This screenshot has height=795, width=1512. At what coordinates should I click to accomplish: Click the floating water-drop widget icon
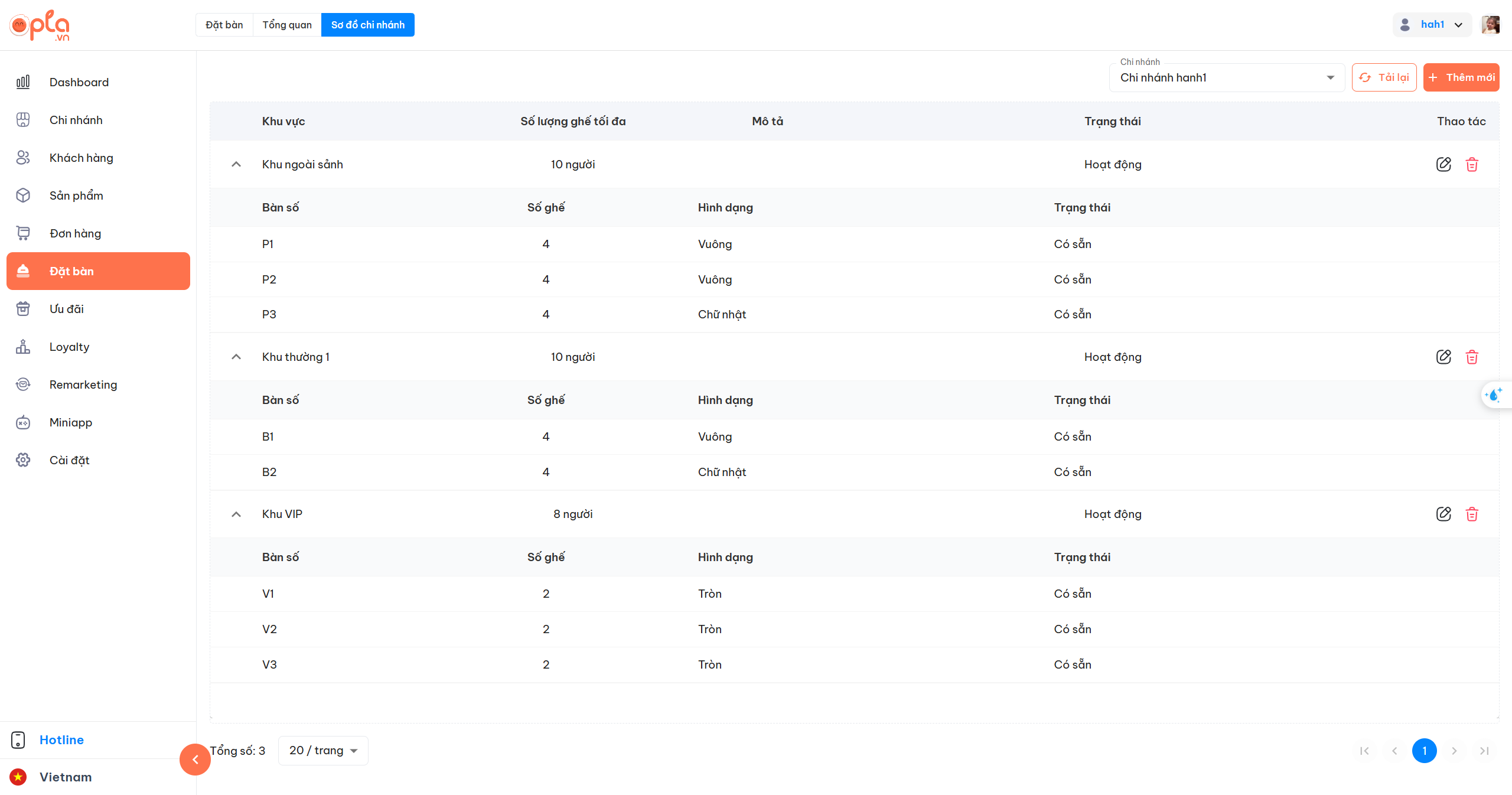[x=1494, y=395]
